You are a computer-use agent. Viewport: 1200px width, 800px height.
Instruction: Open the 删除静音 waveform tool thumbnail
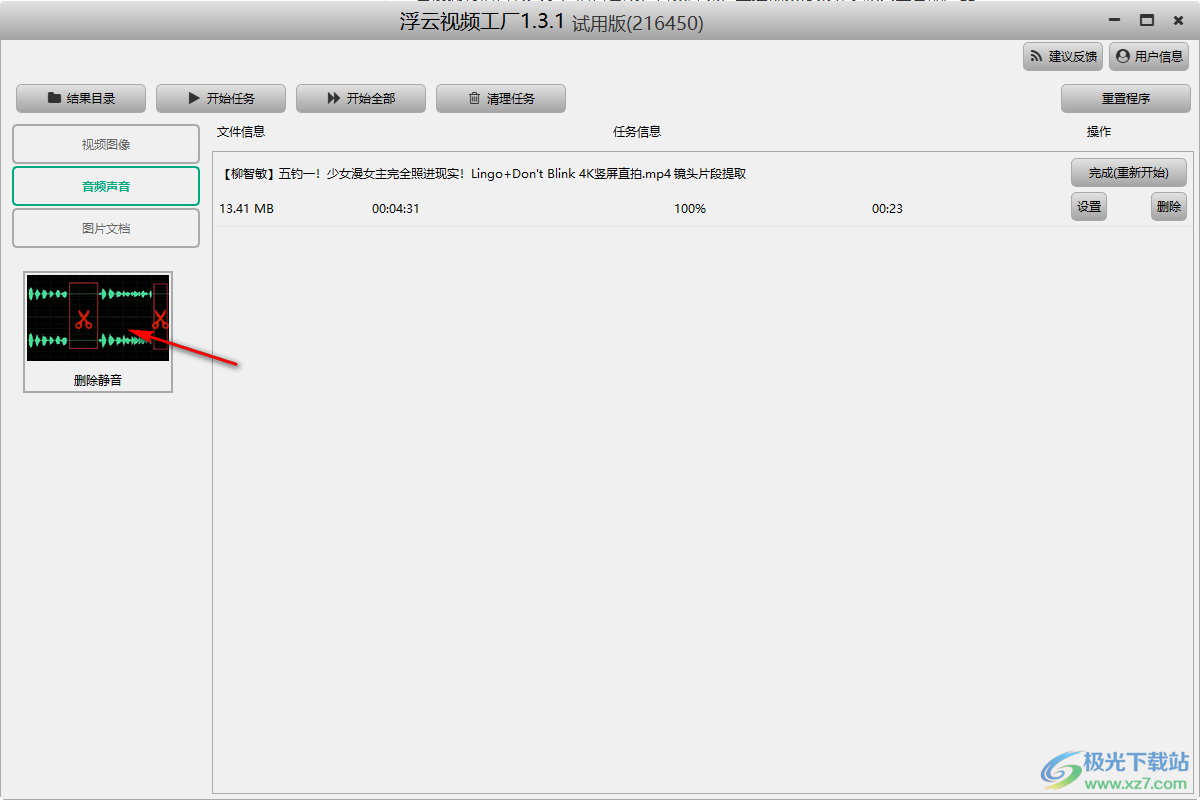98,319
